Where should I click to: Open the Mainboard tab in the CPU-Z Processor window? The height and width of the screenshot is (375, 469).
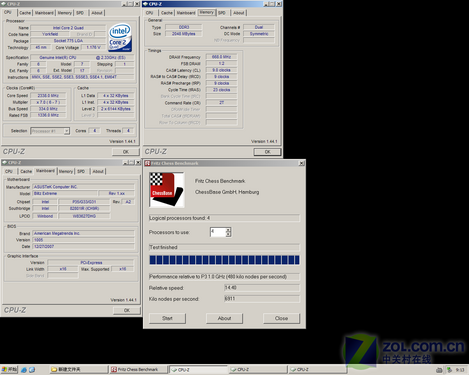coord(44,13)
